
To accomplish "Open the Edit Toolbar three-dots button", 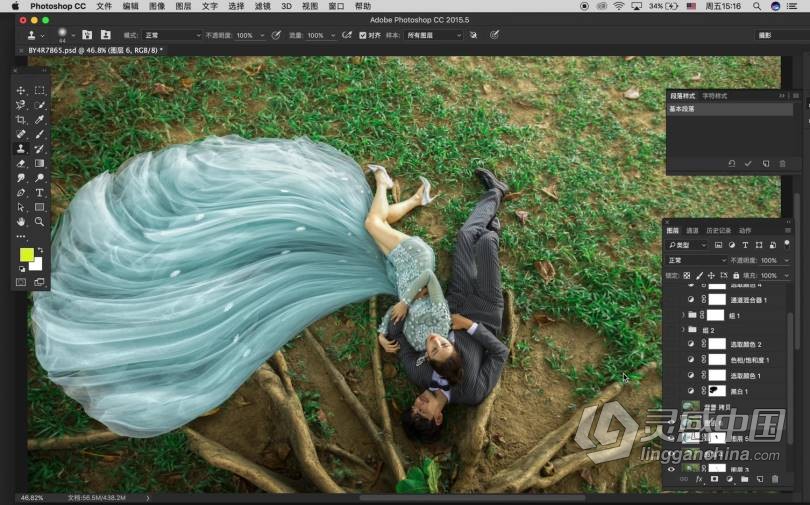I will [21, 236].
